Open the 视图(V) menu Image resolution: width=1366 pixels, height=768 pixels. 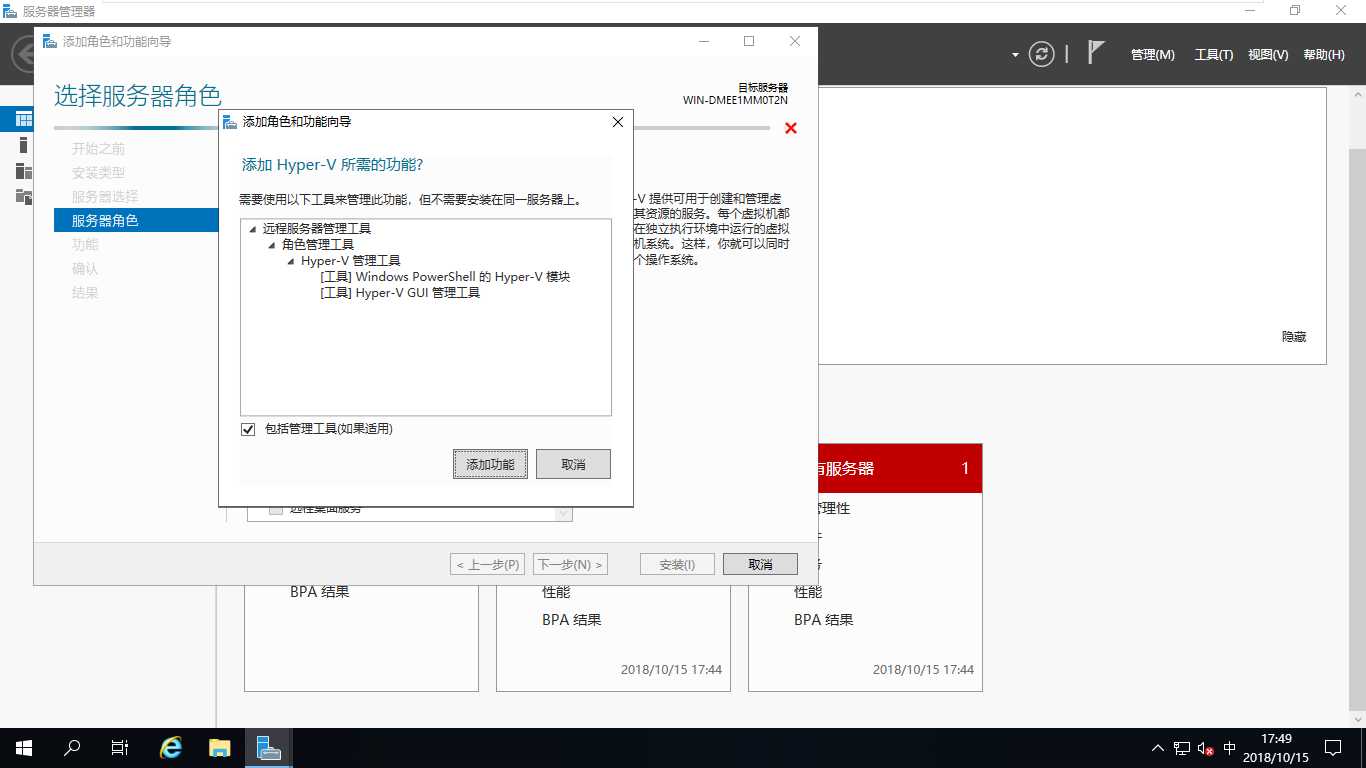1268,55
